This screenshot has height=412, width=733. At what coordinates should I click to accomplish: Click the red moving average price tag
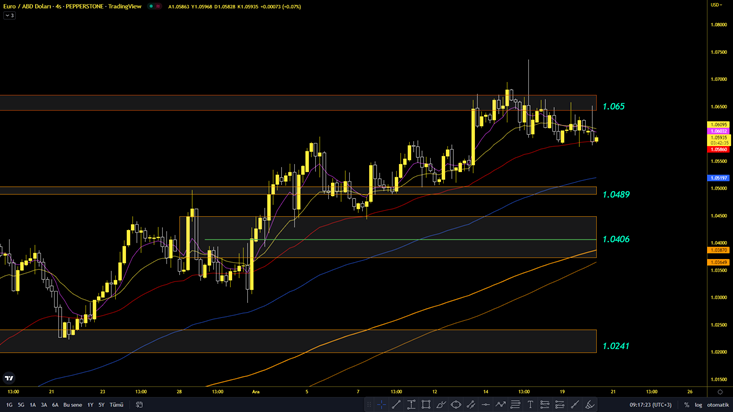(x=719, y=150)
